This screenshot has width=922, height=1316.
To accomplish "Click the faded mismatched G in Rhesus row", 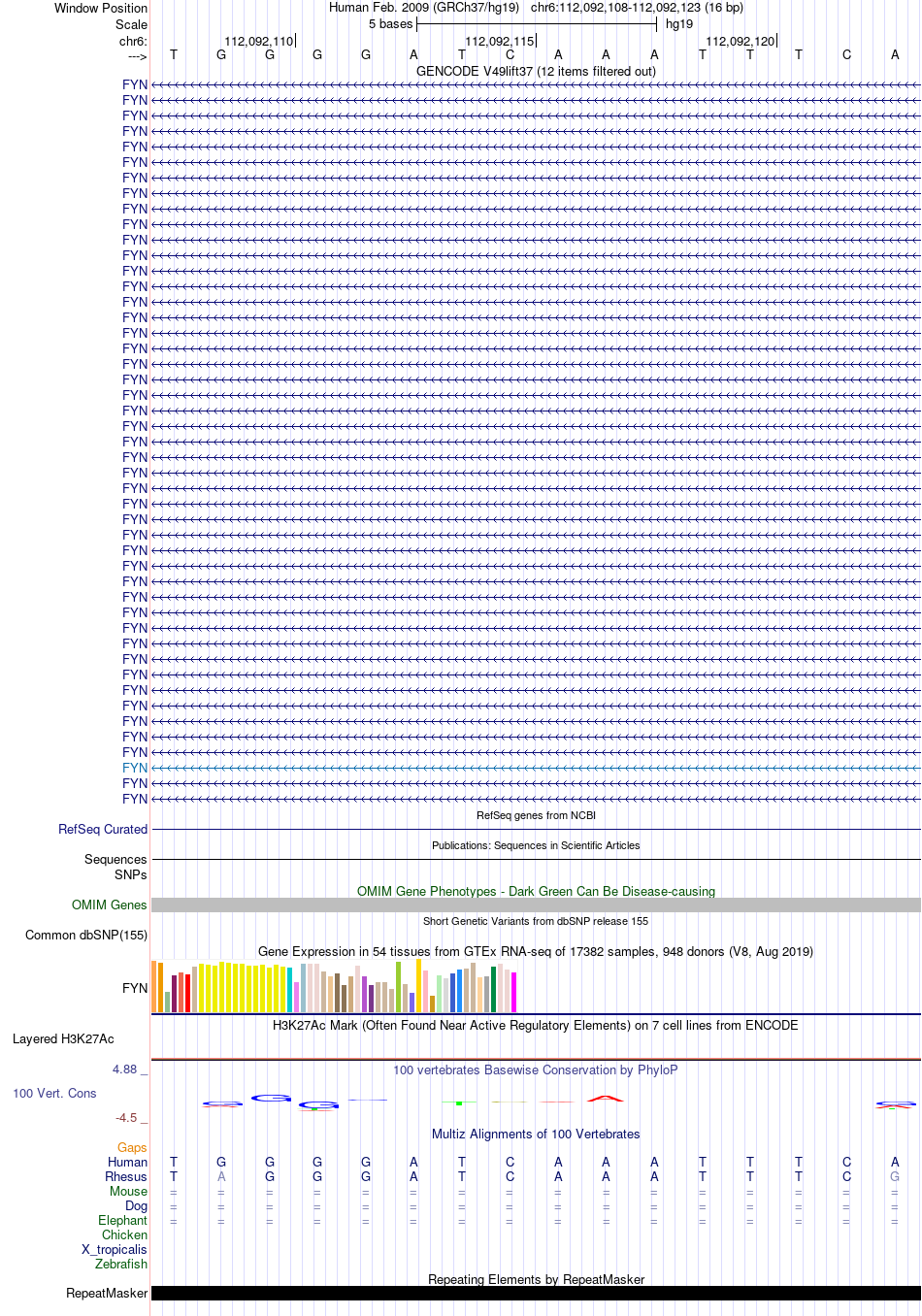I will (x=895, y=1176).
